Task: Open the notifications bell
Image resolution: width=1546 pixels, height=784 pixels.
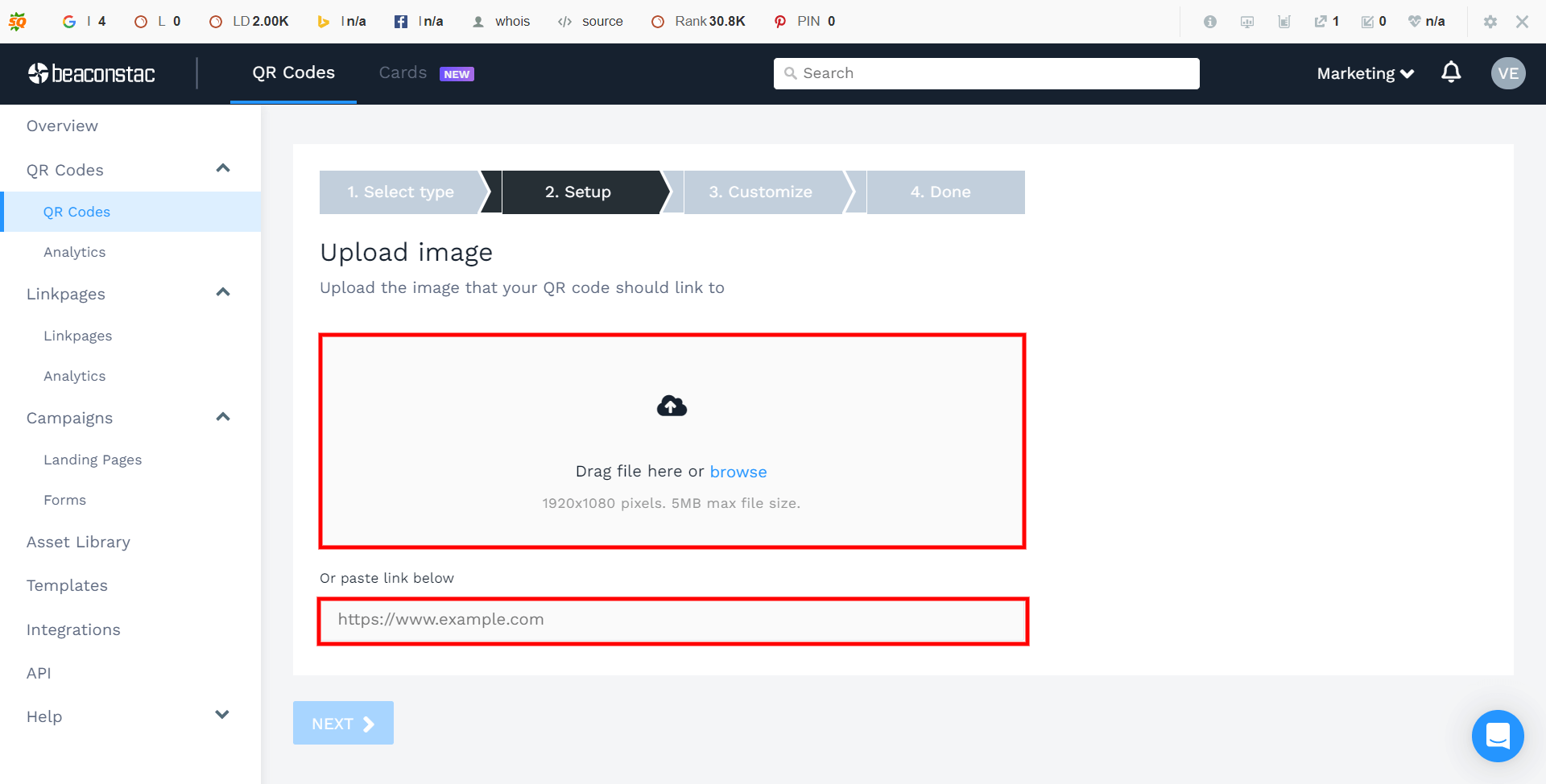Action: click(1450, 72)
